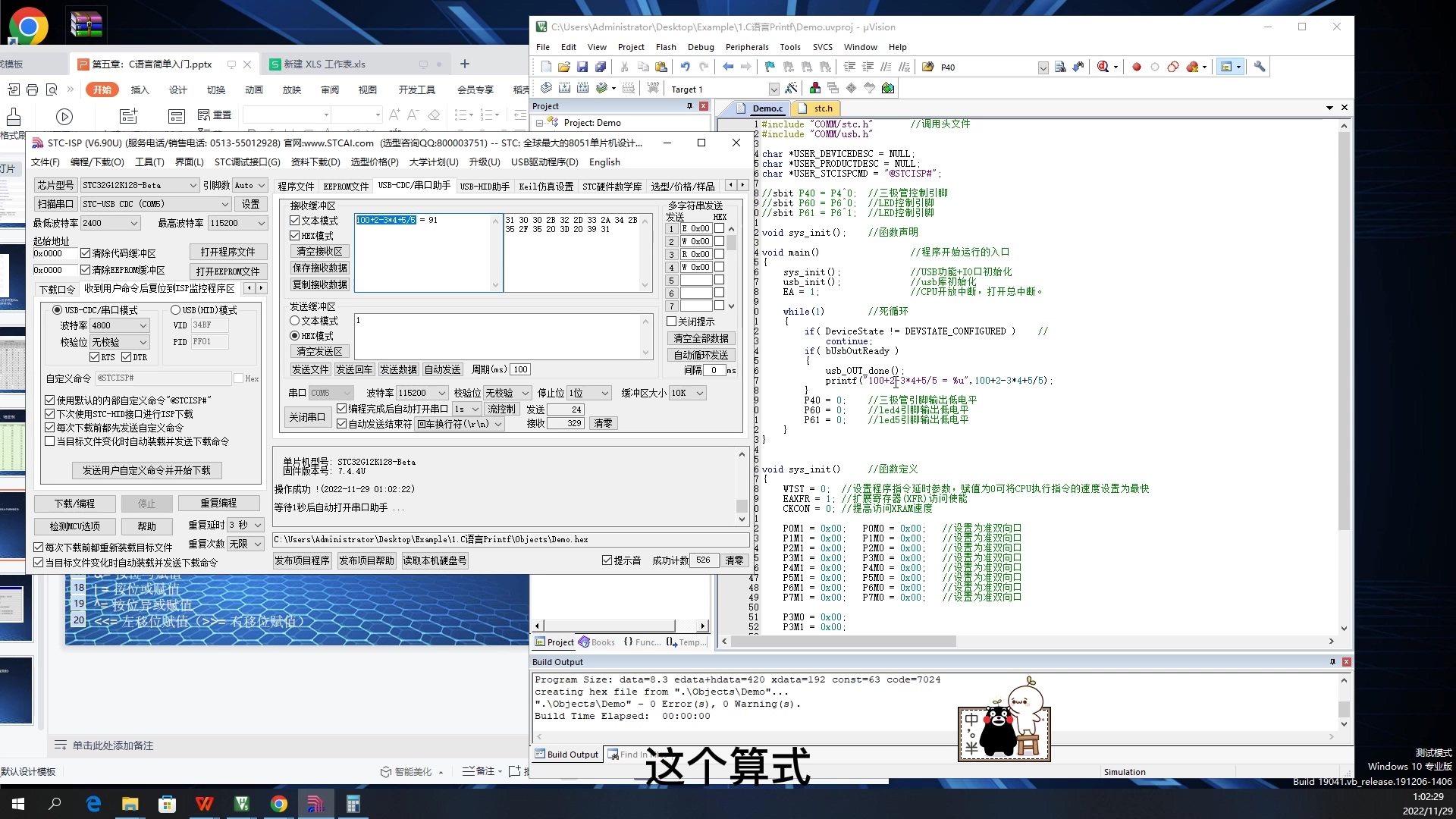
Task: Open µVision configuration wrench icon
Action: pyautogui.click(x=1260, y=67)
